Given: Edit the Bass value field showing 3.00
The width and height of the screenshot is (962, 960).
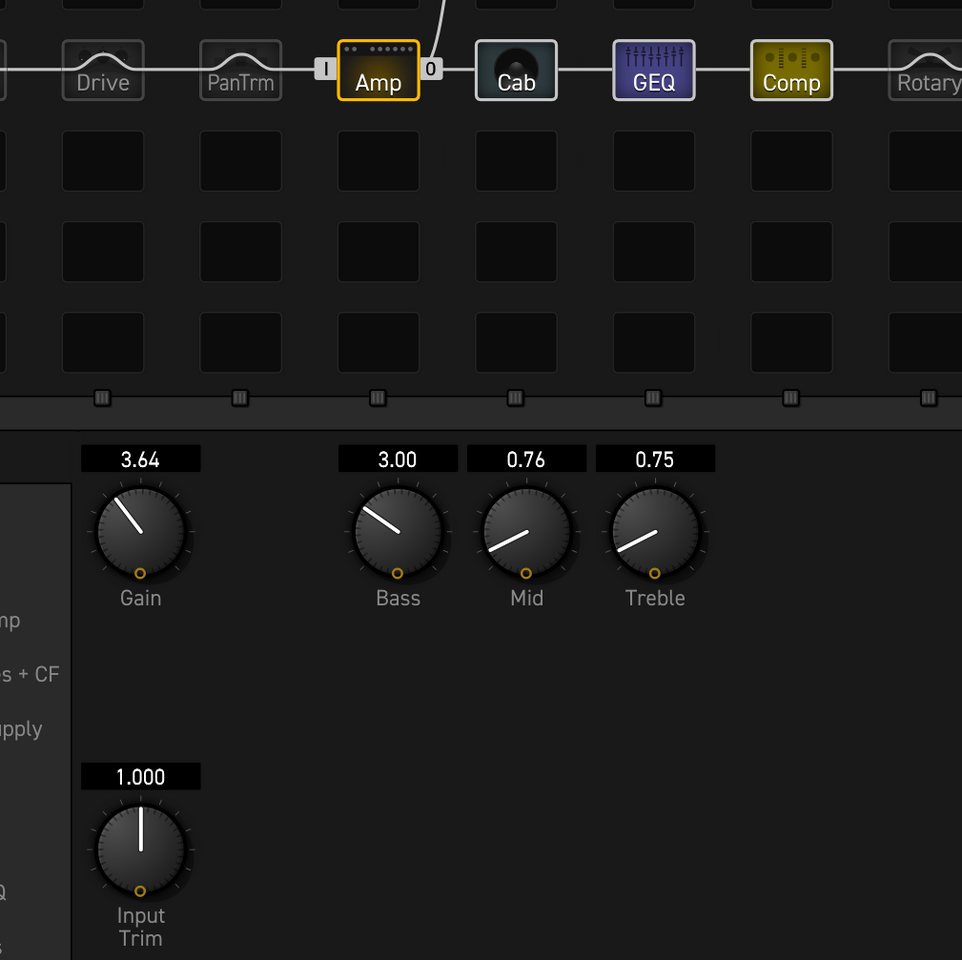Looking at the screenshot, I should click(398, 459).
